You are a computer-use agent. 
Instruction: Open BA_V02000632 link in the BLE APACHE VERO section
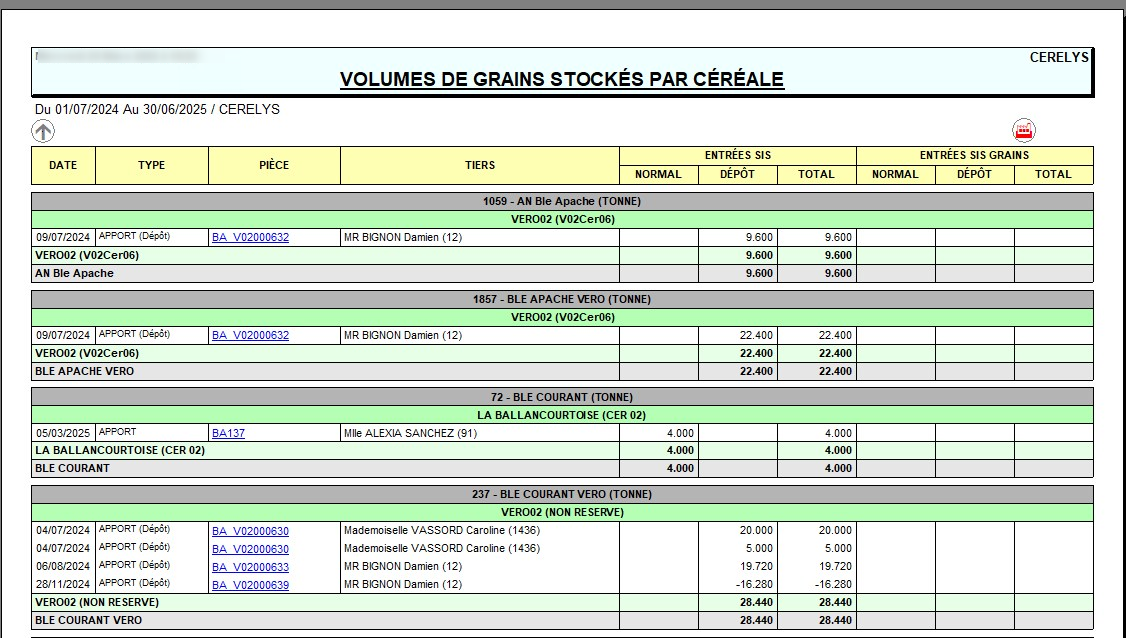pos(250,335)
